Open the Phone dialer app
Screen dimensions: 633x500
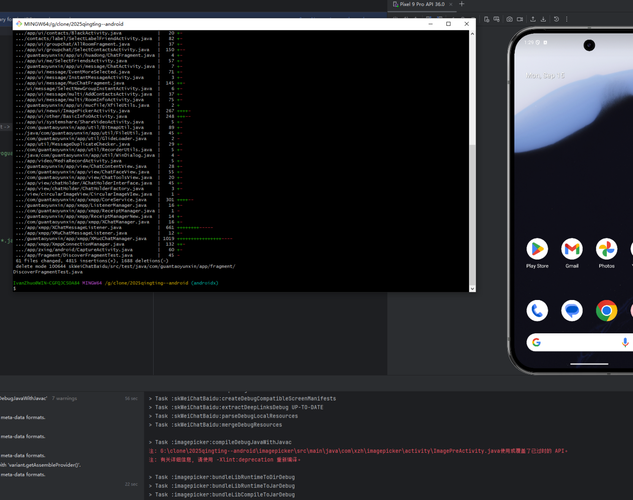tap(537, 310)
